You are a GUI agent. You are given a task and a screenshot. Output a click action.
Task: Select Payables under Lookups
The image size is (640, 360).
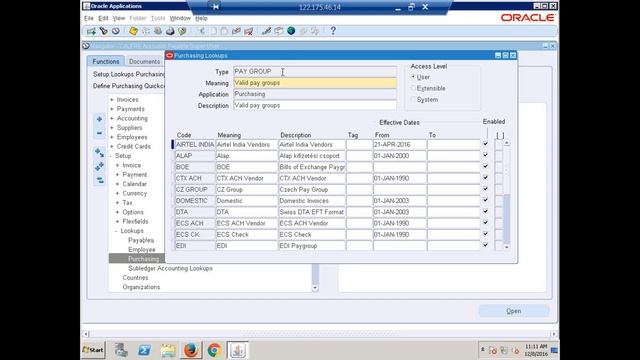141,240
